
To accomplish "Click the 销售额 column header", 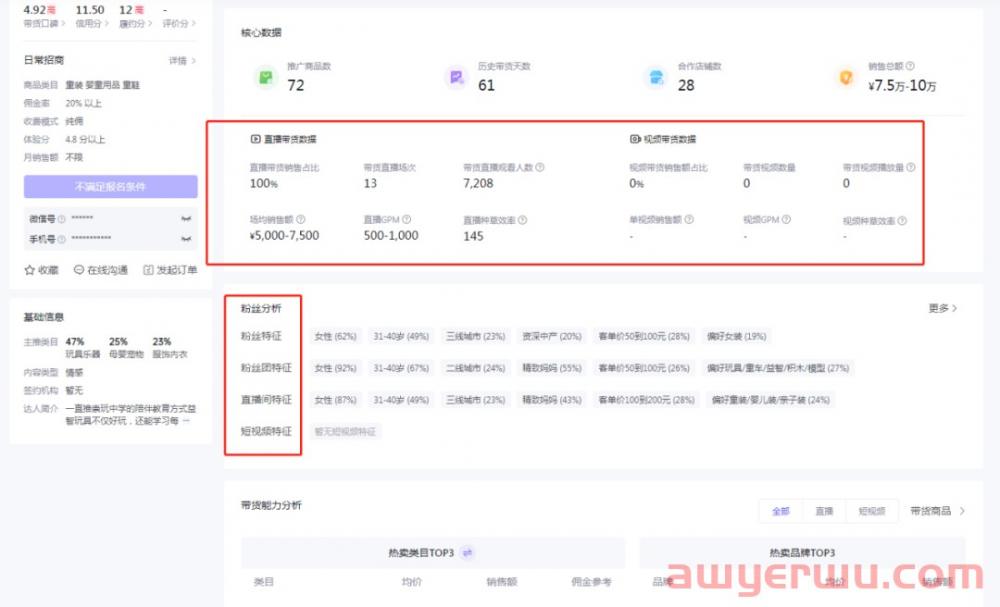I will [x=502, y=581].
